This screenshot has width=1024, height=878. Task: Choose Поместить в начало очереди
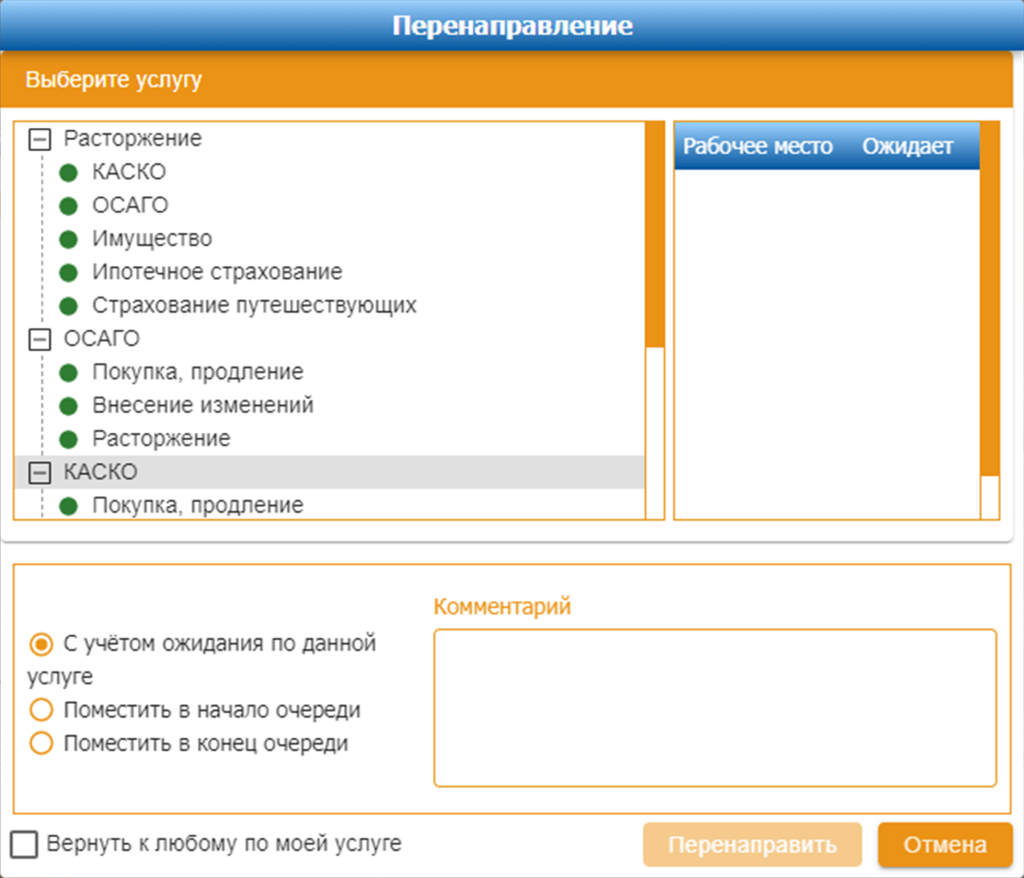tap(41, 710)
